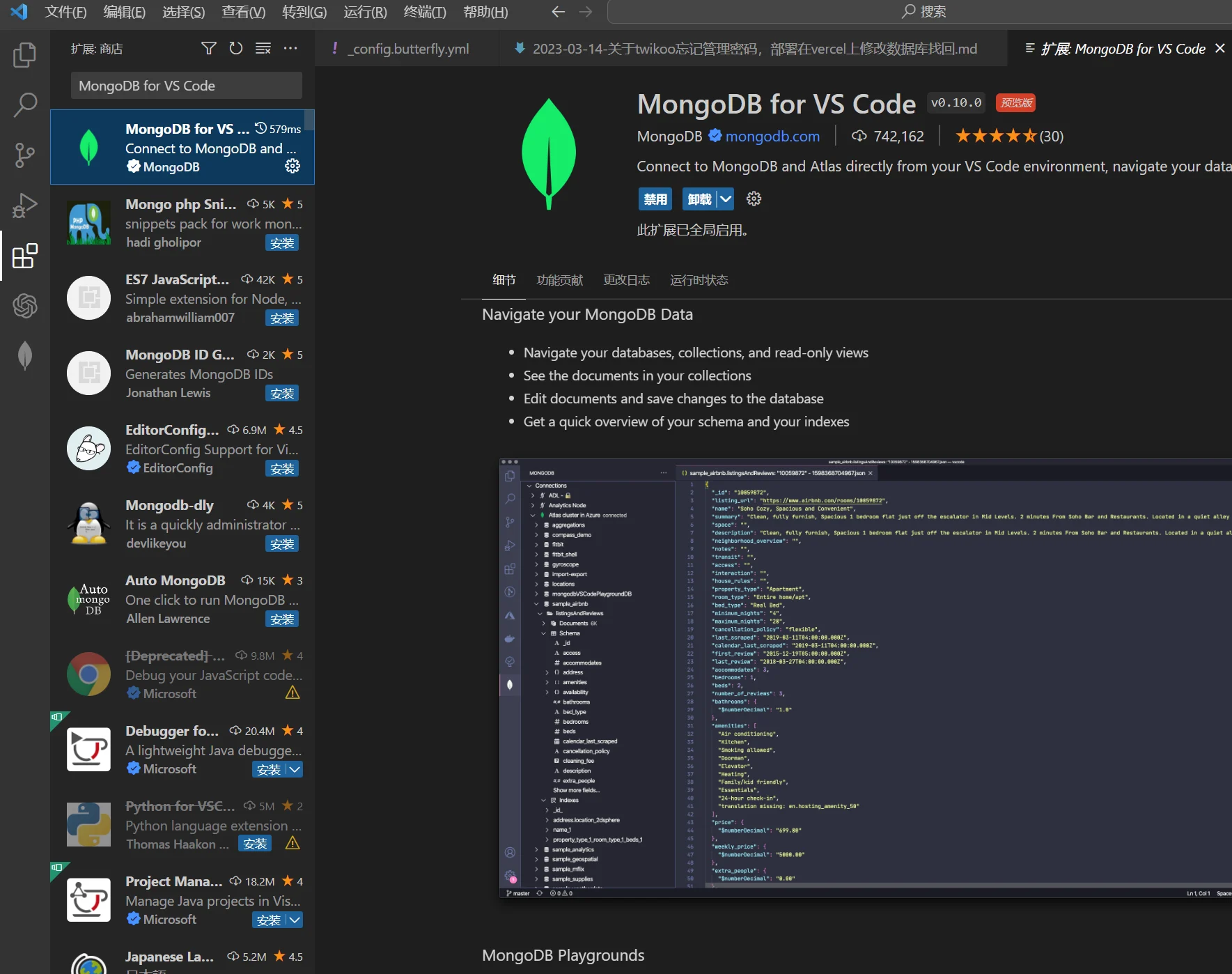Open the 转到(G) menu
Screen dimensions: 1232x974
304,12
